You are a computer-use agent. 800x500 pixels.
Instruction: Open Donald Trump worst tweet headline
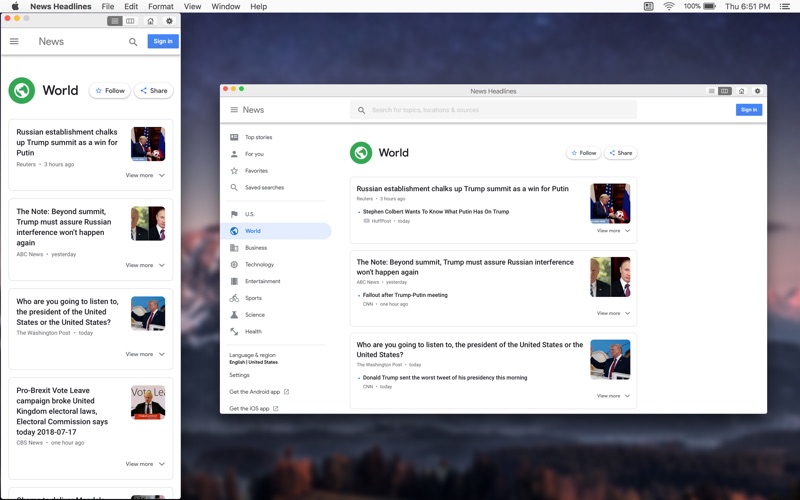445,378
